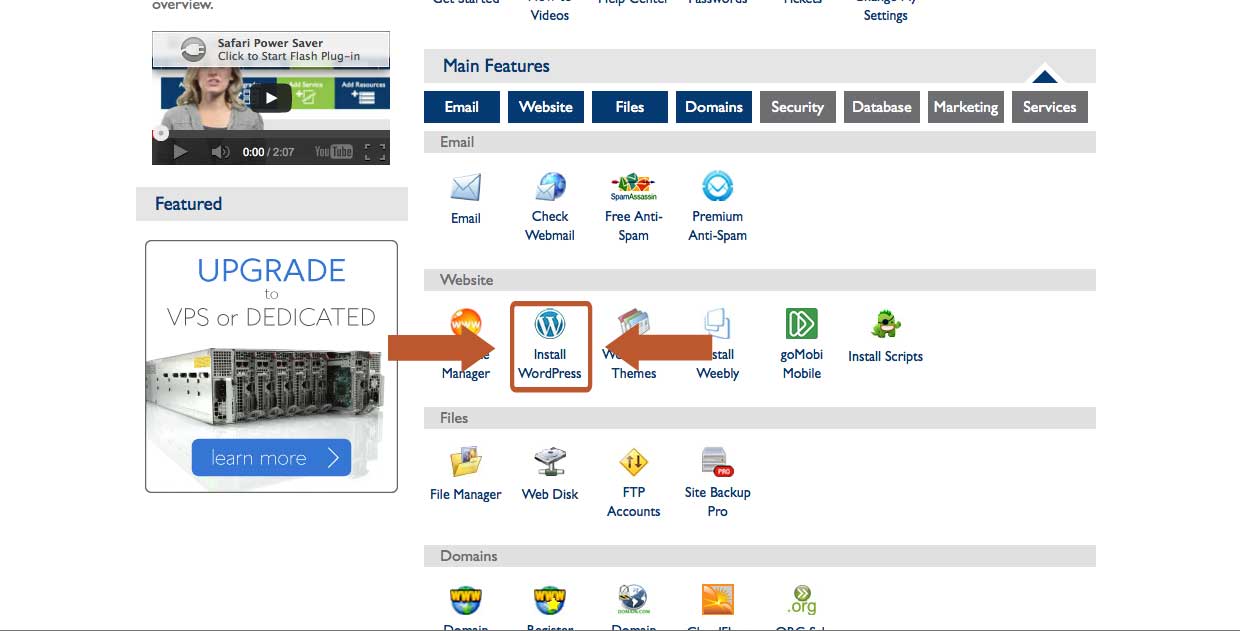
Task: Open Check Webmail icon
Action: click(x=550, y=188)
